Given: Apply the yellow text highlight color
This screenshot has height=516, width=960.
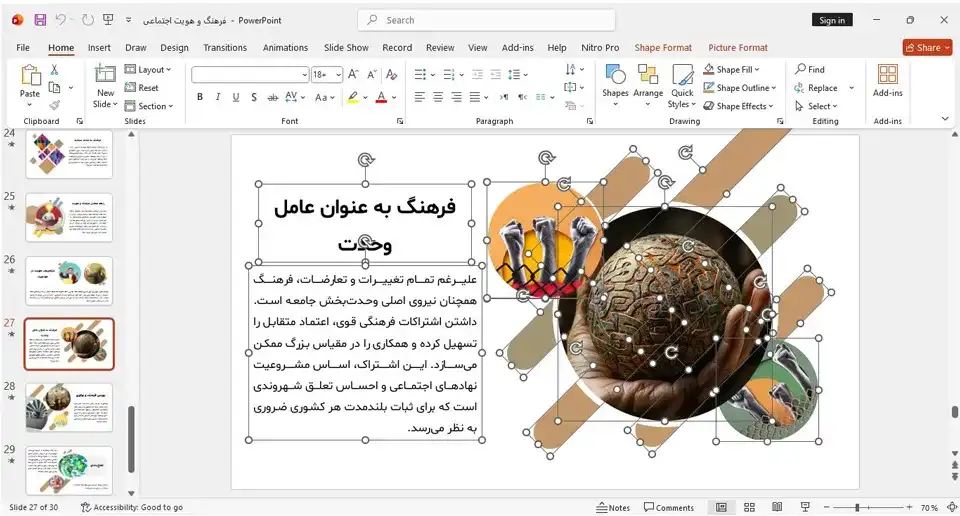Looking at the screenshot, I should tap(353, 97).
